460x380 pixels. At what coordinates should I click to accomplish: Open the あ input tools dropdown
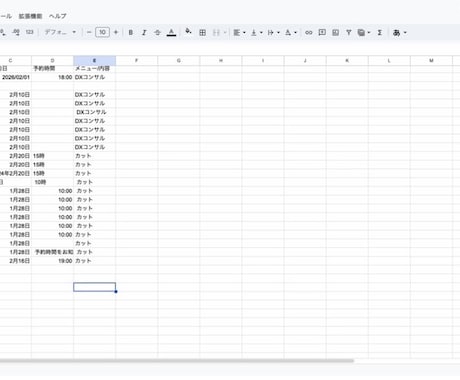click(x=400, y=32)
